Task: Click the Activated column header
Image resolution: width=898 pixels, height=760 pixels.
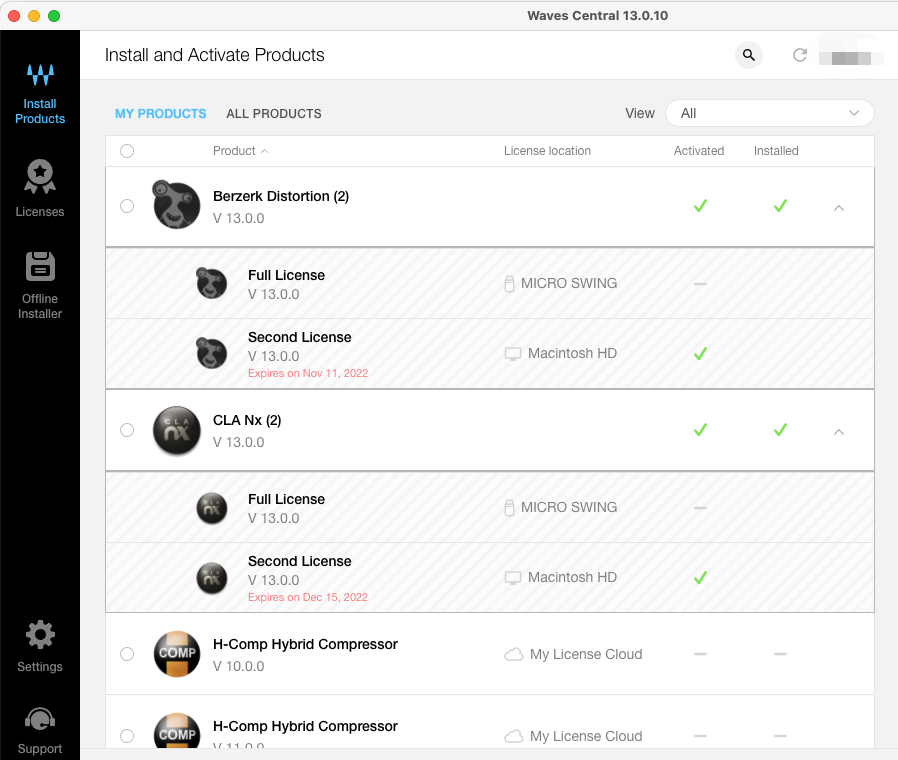Action: click(x=699, y=151)
